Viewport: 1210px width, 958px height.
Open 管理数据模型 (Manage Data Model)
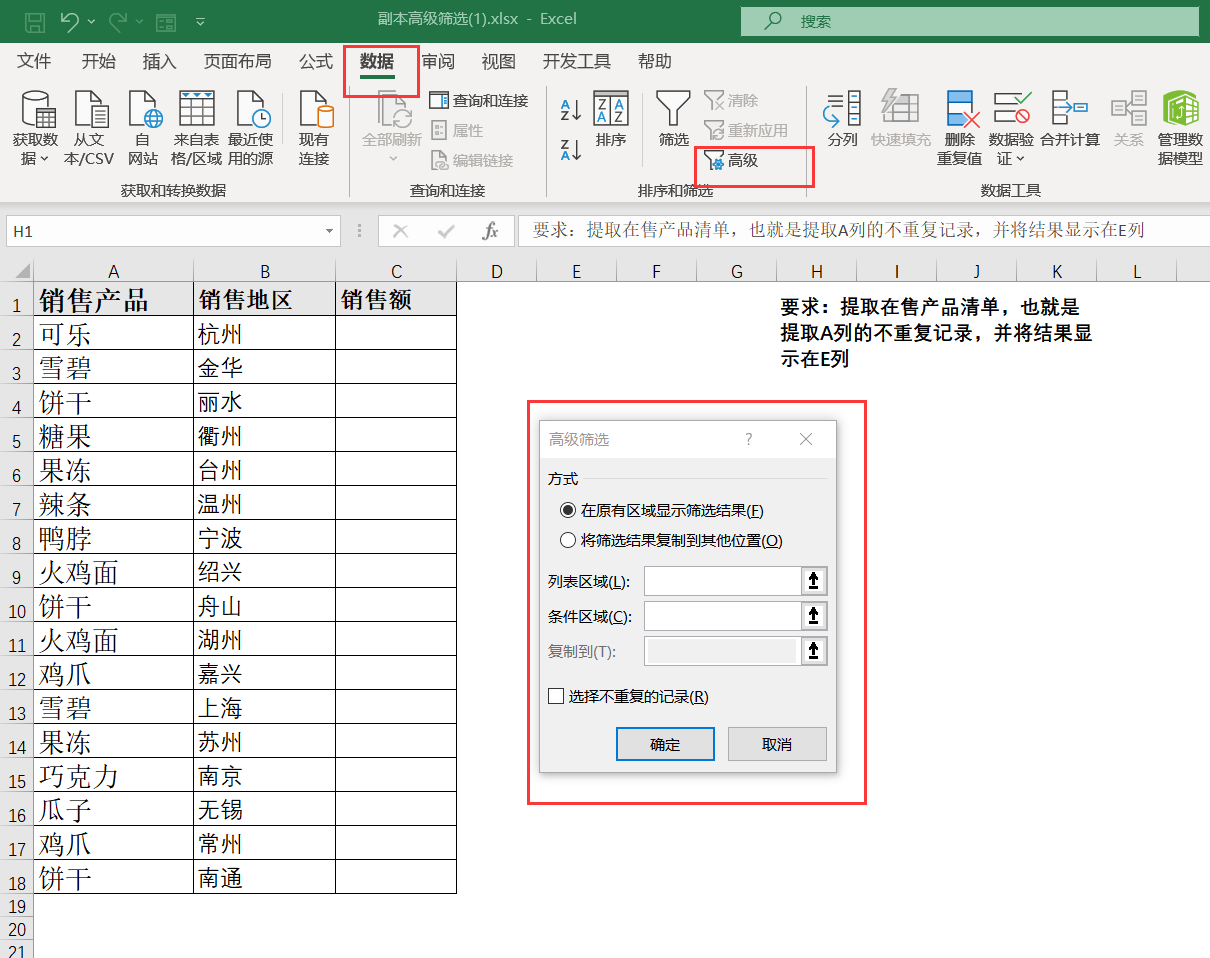coord(1180,128)
